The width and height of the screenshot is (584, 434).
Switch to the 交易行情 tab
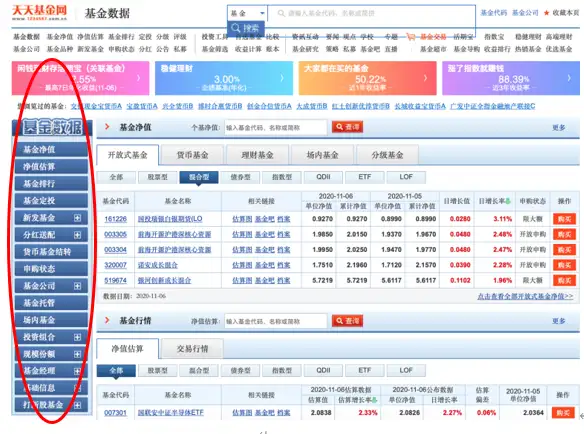click(193, 349)
